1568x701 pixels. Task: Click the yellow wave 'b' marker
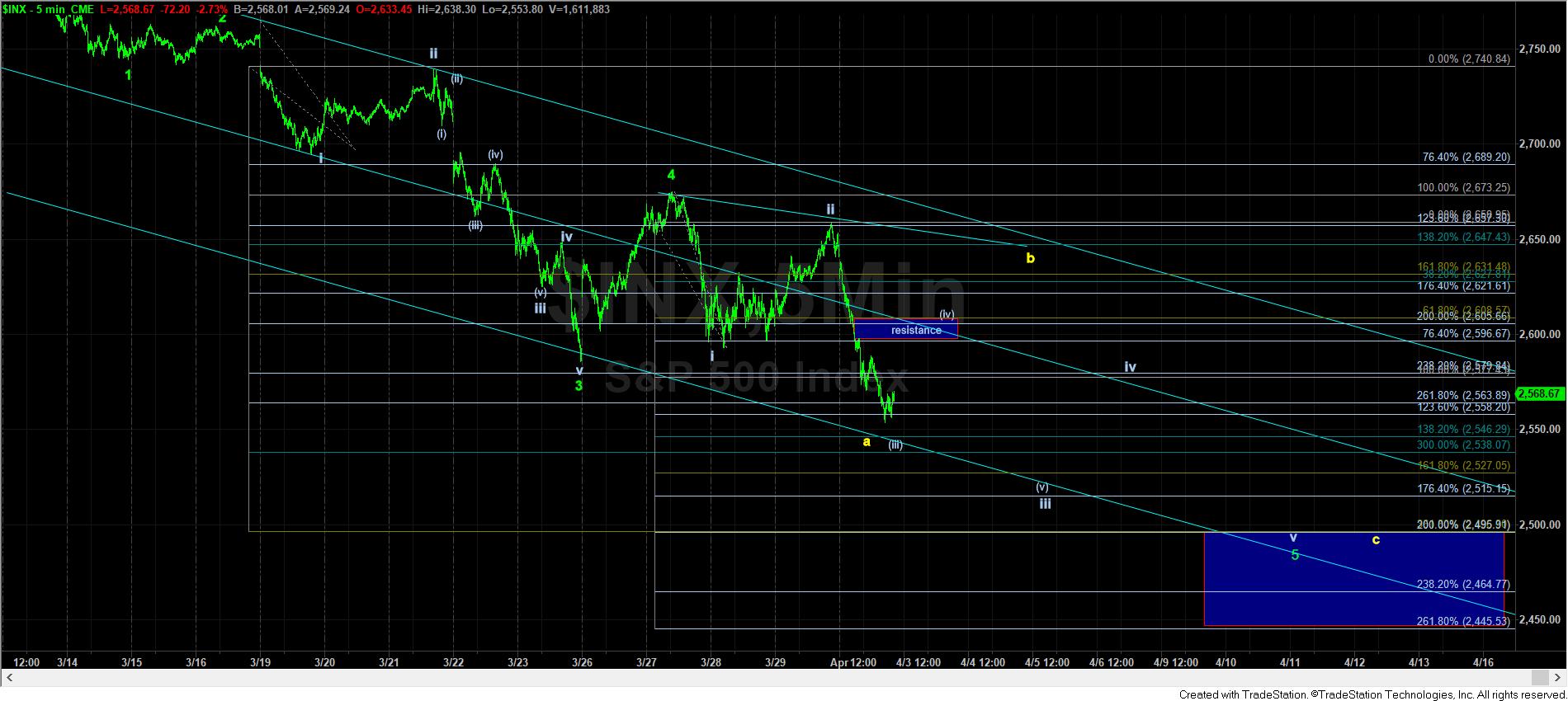[1030, 258]
